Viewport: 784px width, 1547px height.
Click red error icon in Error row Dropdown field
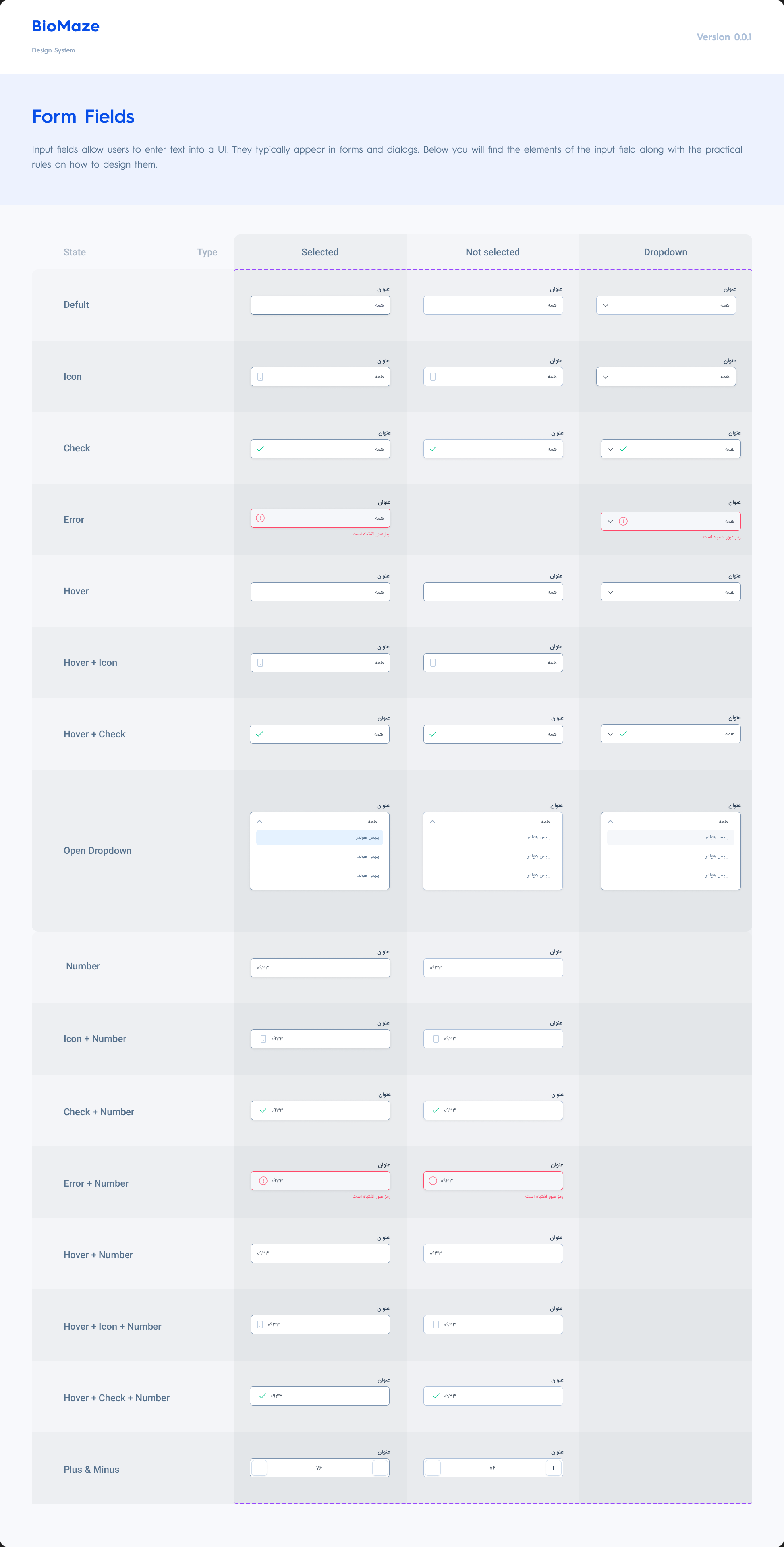pos(623,521)
